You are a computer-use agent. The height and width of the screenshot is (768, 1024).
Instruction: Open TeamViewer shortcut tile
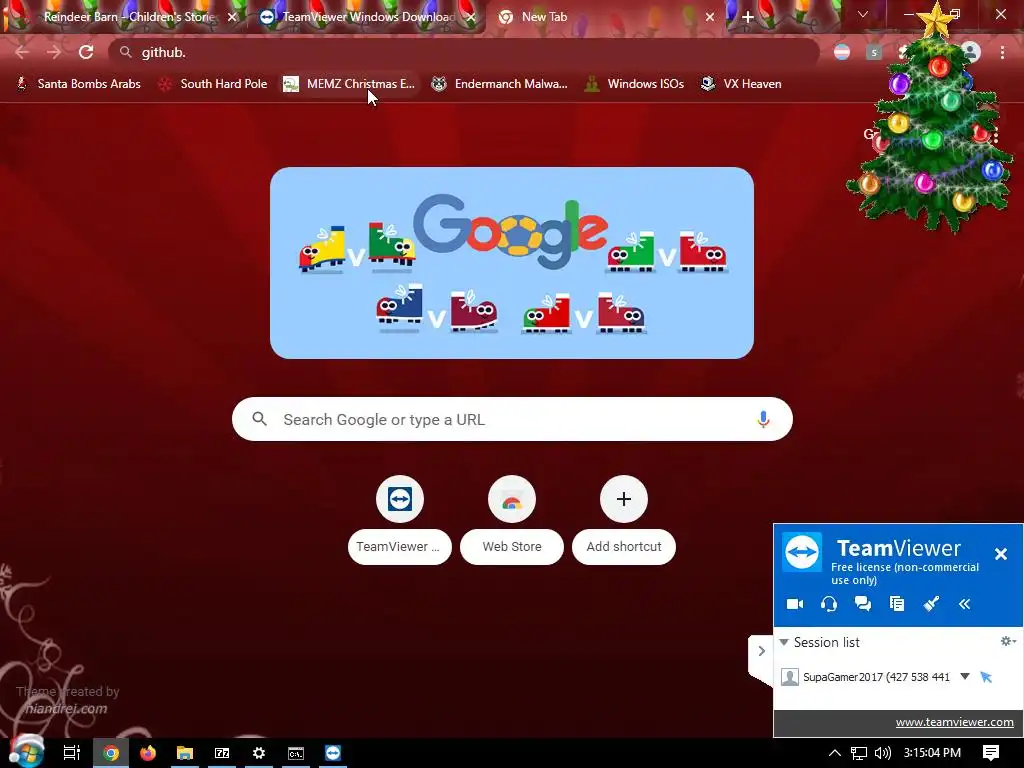pyautogui.click(x=400, y=520)
